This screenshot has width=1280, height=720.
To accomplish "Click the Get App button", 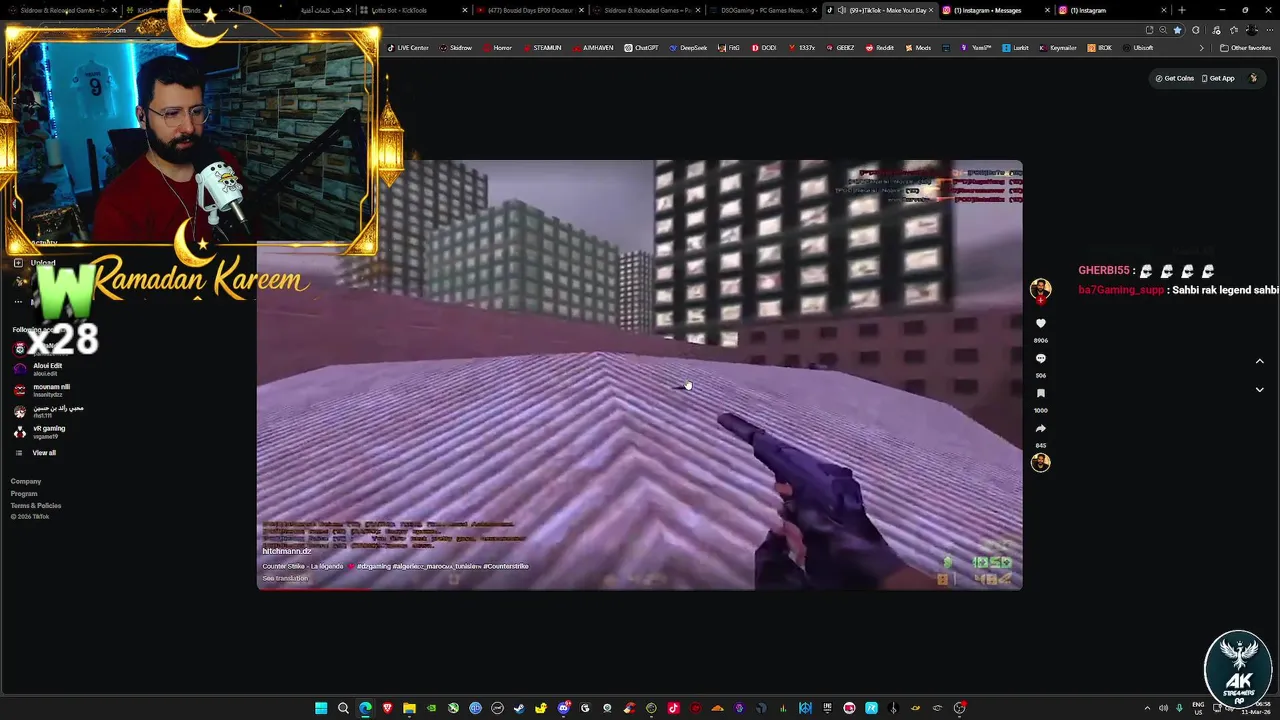I will click(x=1218, y=78).
